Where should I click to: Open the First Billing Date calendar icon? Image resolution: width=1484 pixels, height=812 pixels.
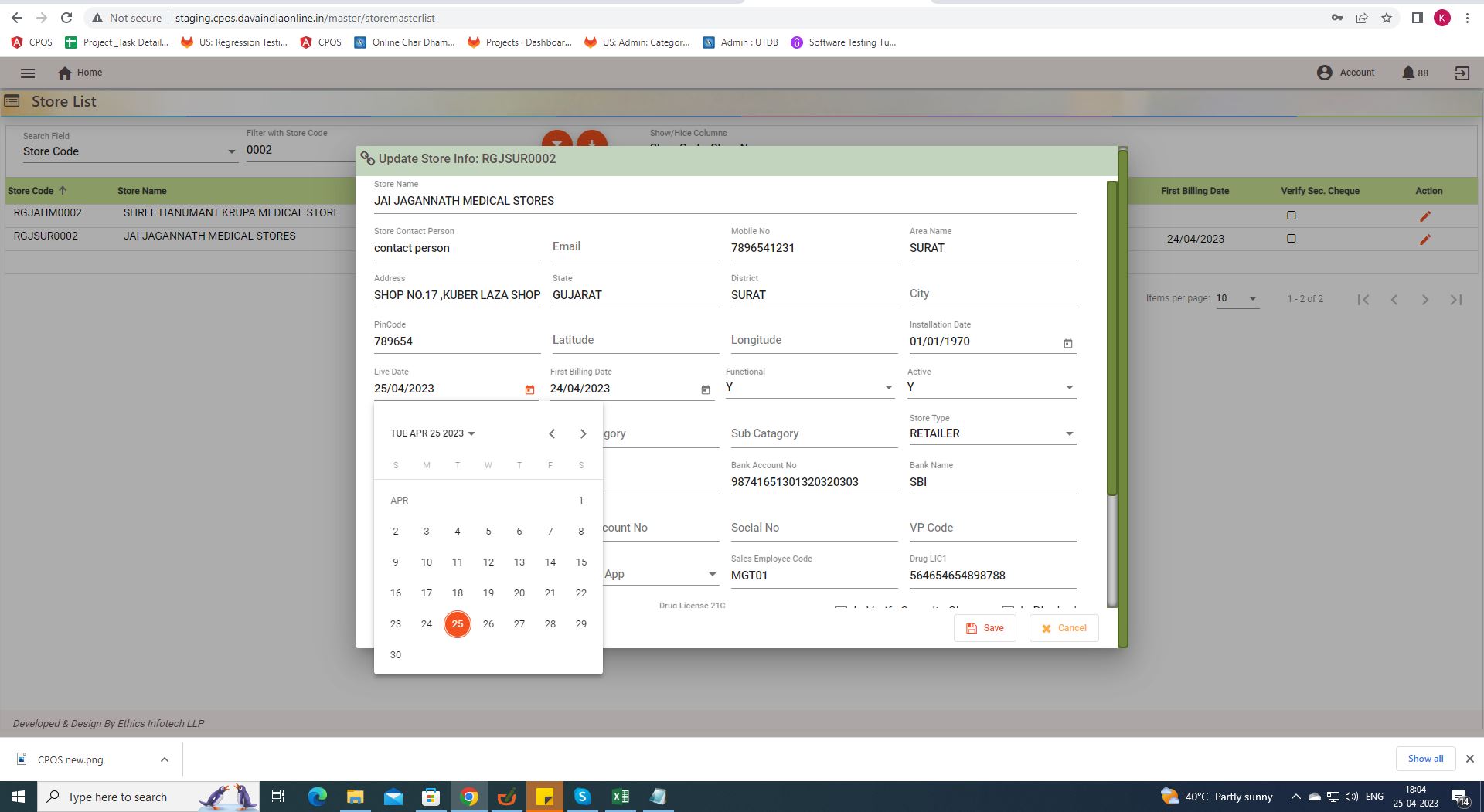pyautogui.click(x=705, y=390)
